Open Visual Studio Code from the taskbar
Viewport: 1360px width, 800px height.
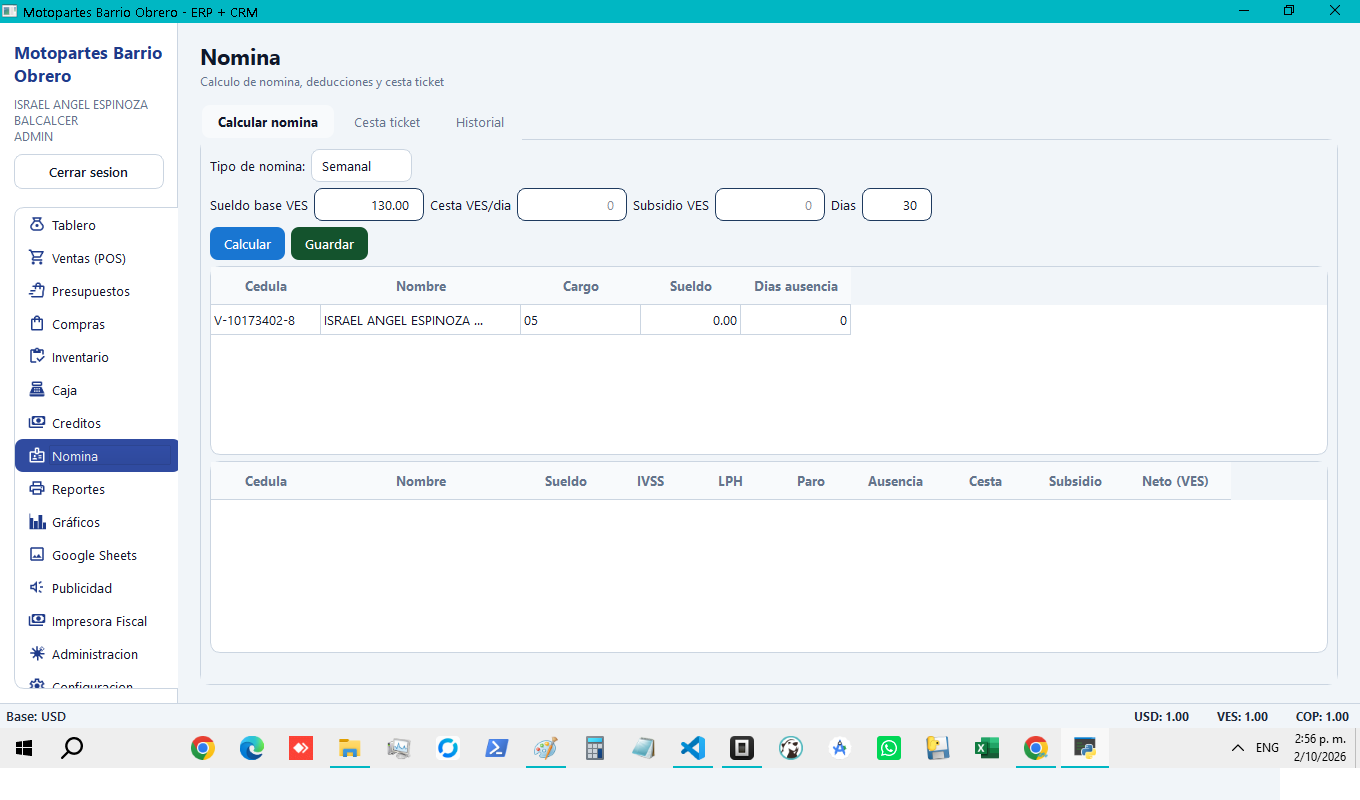click(x=692, y=748)
